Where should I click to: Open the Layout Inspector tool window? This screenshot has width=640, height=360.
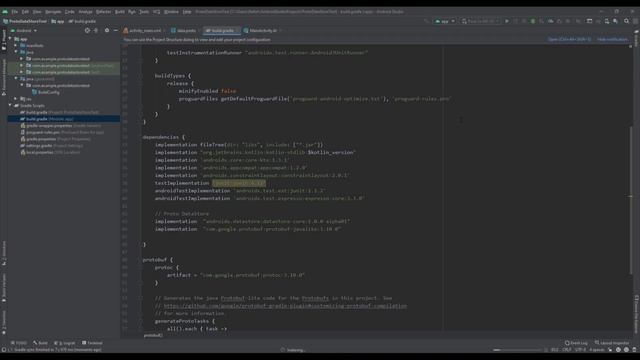612,343
